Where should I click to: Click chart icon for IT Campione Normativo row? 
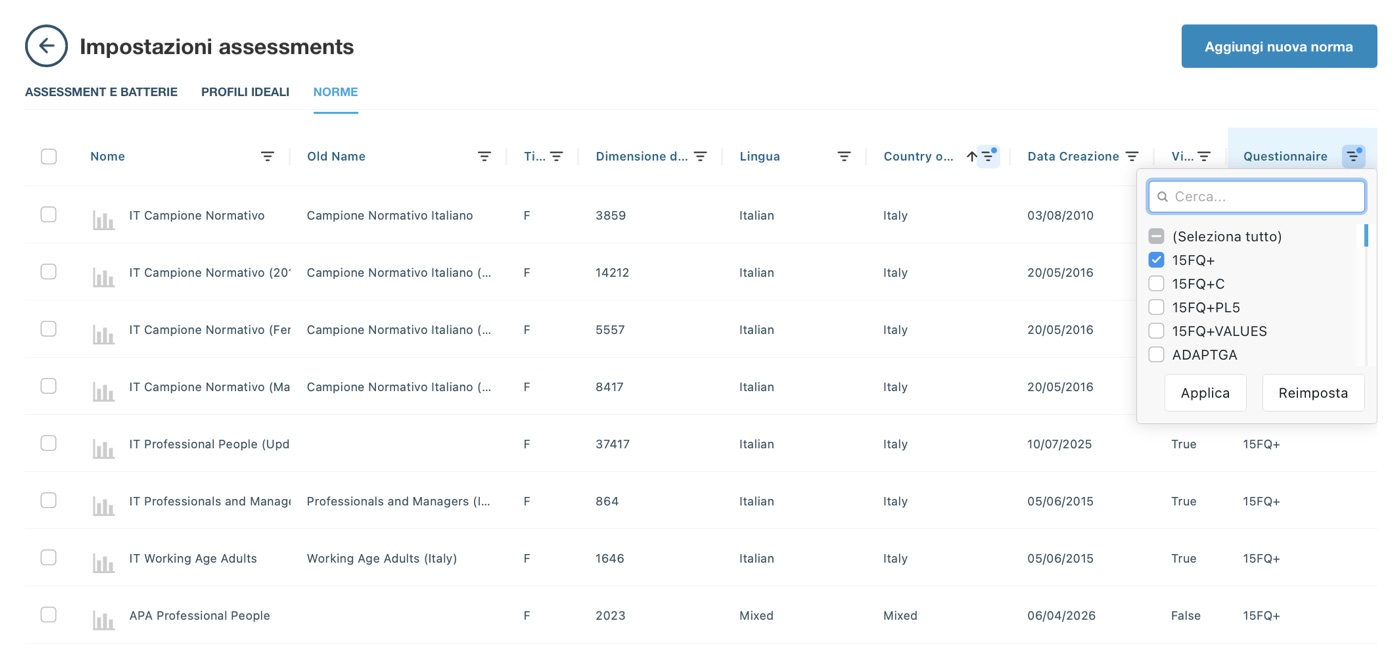click(103, 220)
